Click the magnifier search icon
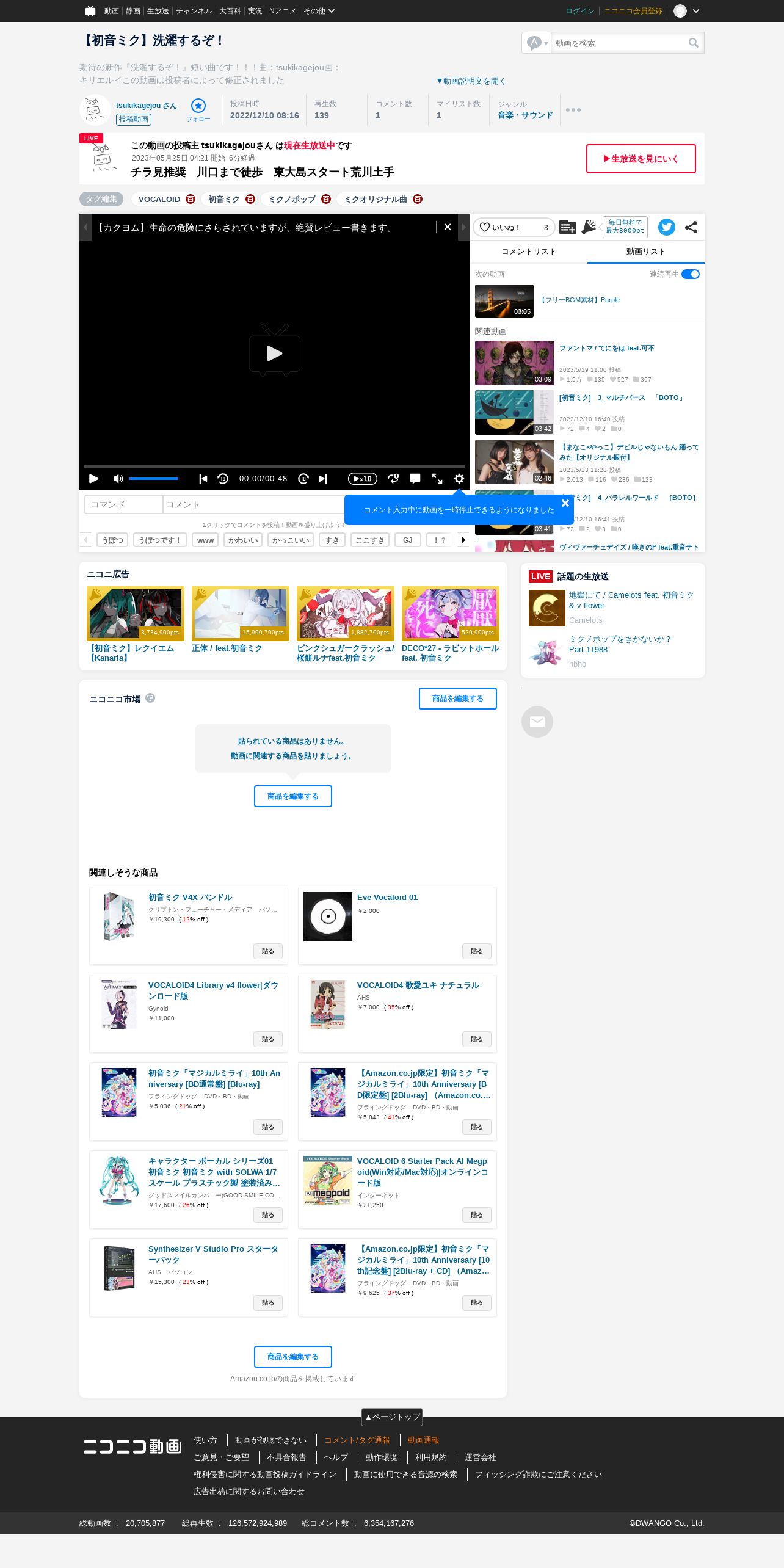This screenshot has width=784, height=1568. tap(693, 43)
